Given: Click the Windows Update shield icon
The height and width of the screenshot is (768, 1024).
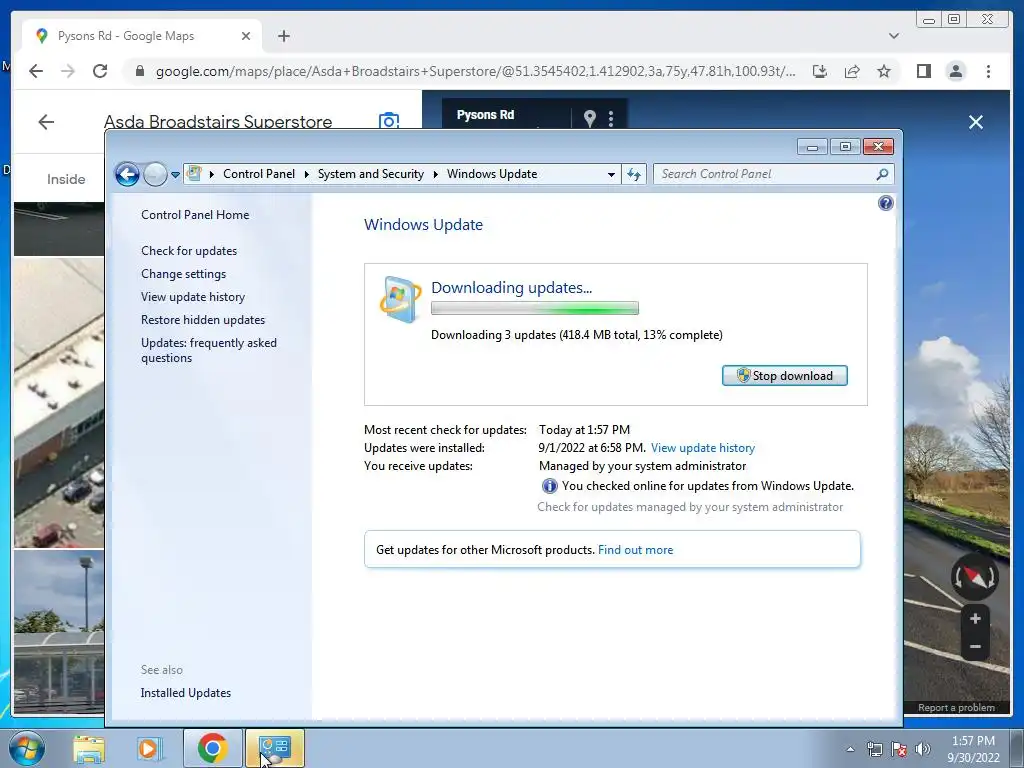Looking at the screenshot, I should [x=400, y=299].
